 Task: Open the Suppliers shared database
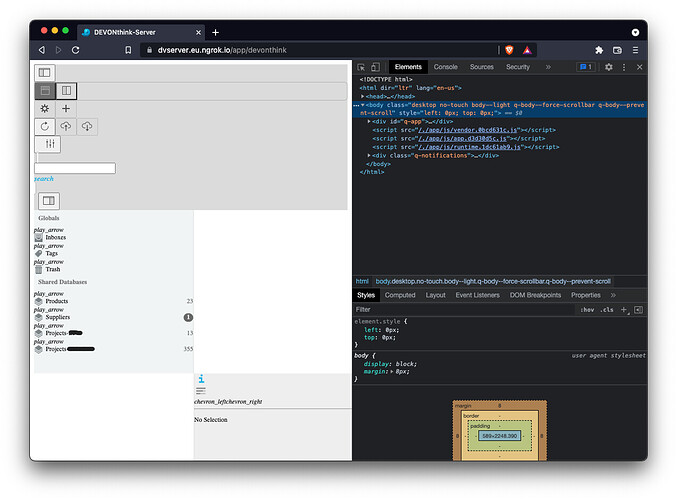point(57,317)
